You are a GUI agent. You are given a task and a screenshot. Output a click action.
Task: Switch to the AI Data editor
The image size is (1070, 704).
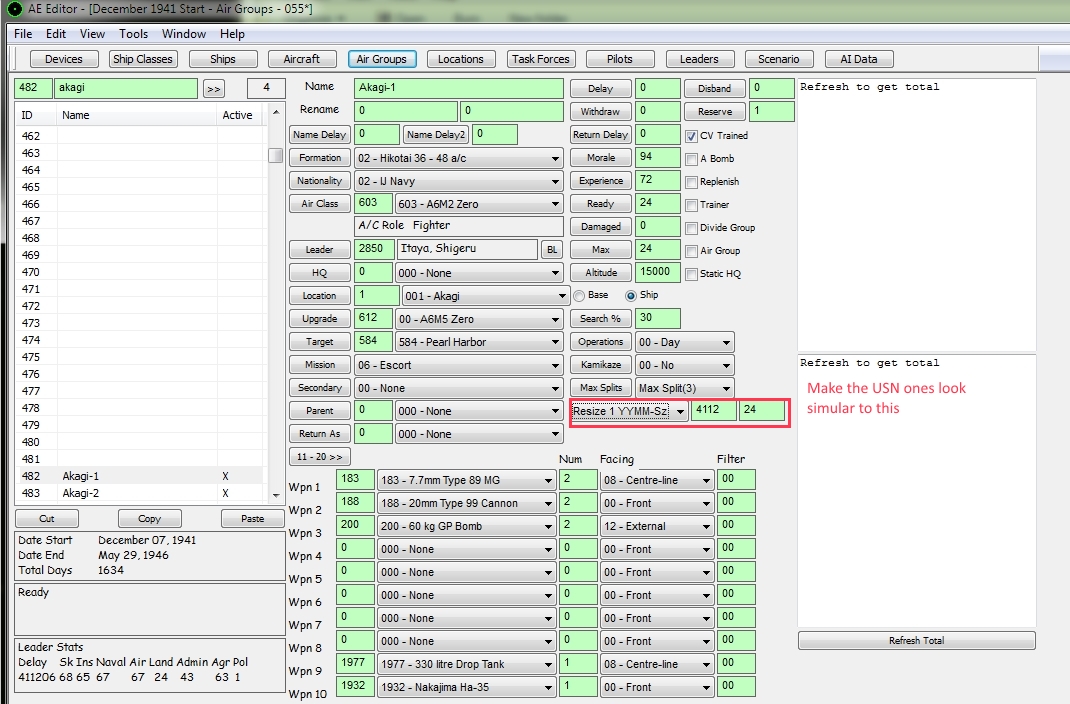(x=858, y=59)
